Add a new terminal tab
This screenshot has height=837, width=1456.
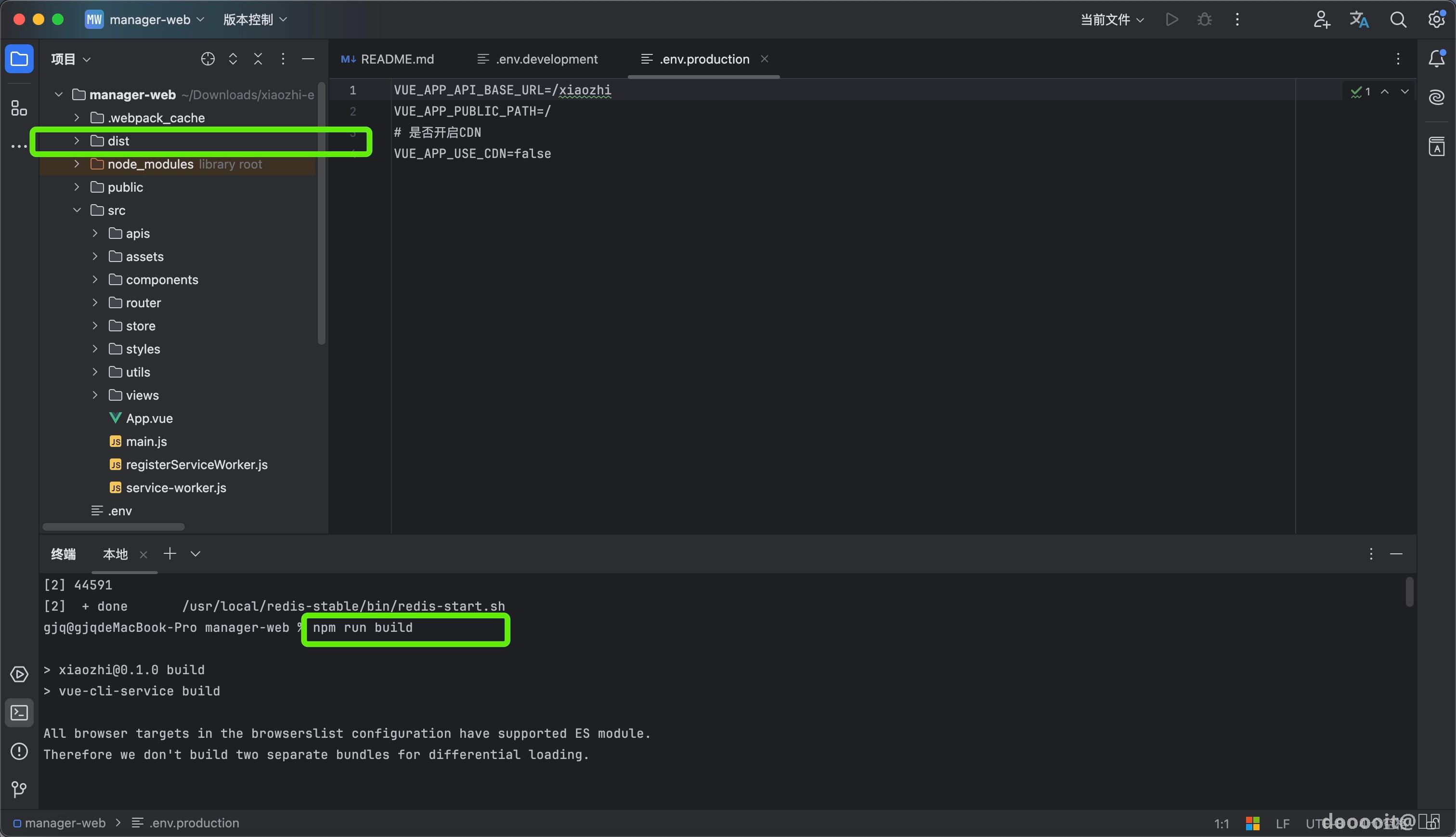pos(169,554)
